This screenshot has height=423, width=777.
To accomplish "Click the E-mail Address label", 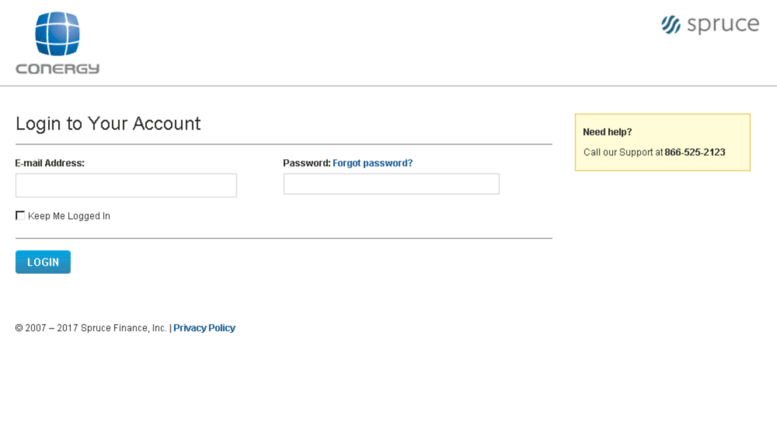I will [50, 163].
